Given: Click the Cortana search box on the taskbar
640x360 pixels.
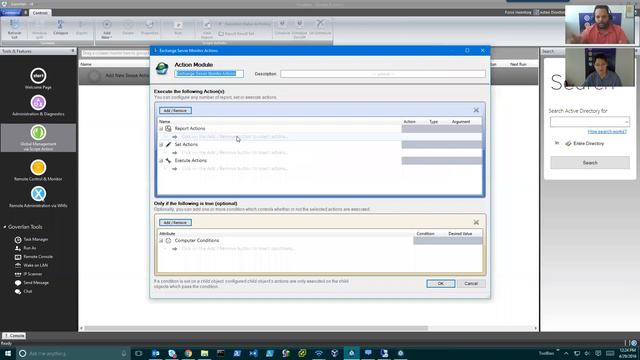Looking at the screenshot, I should point(73,353).
